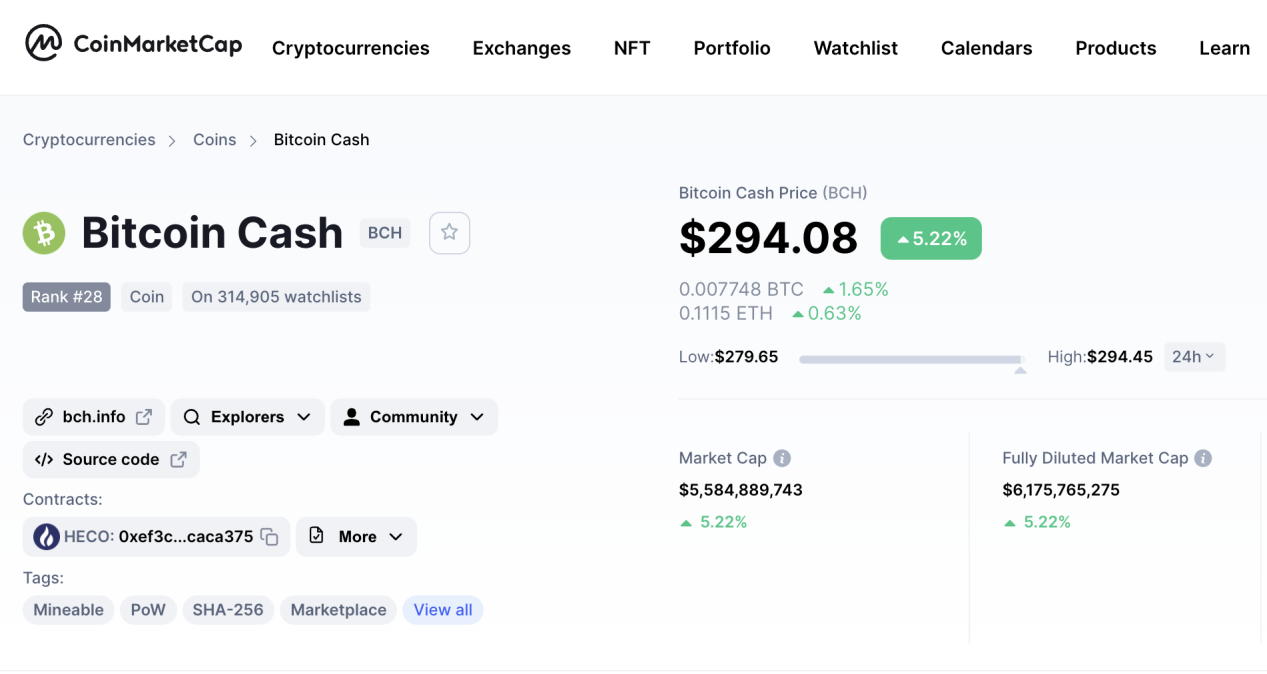The image size is (1267, 674).
Task: Click View all tags
Action: 443,610
